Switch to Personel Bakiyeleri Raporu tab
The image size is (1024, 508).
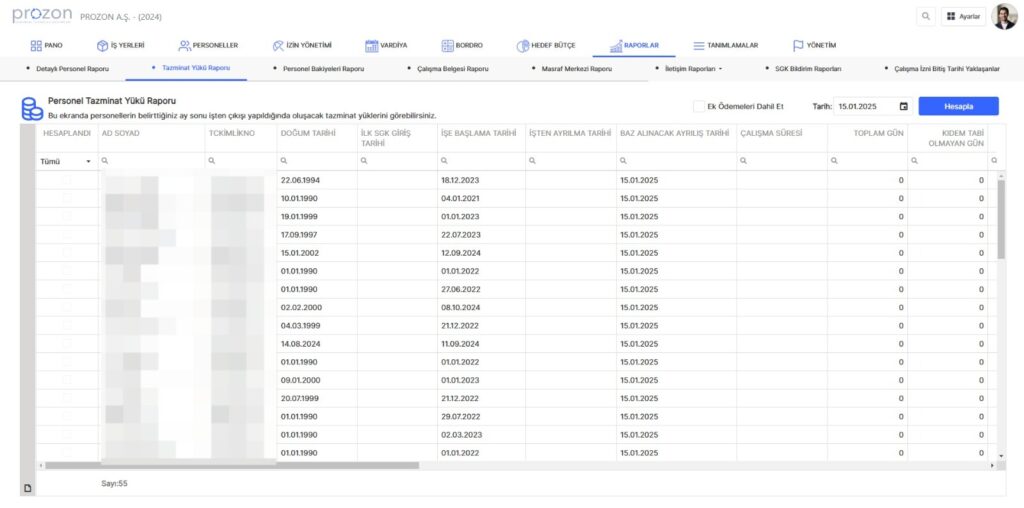click(x=323, y=69)
